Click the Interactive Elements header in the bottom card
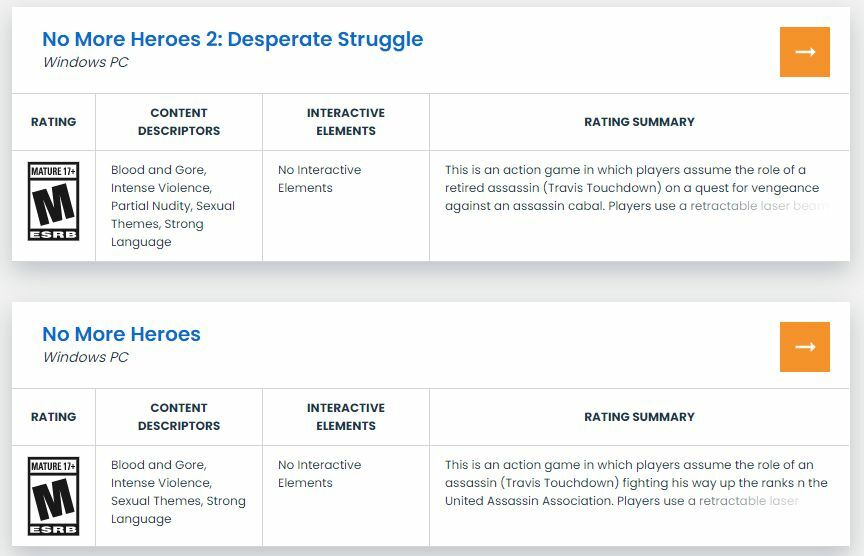 tap(346, 417)
